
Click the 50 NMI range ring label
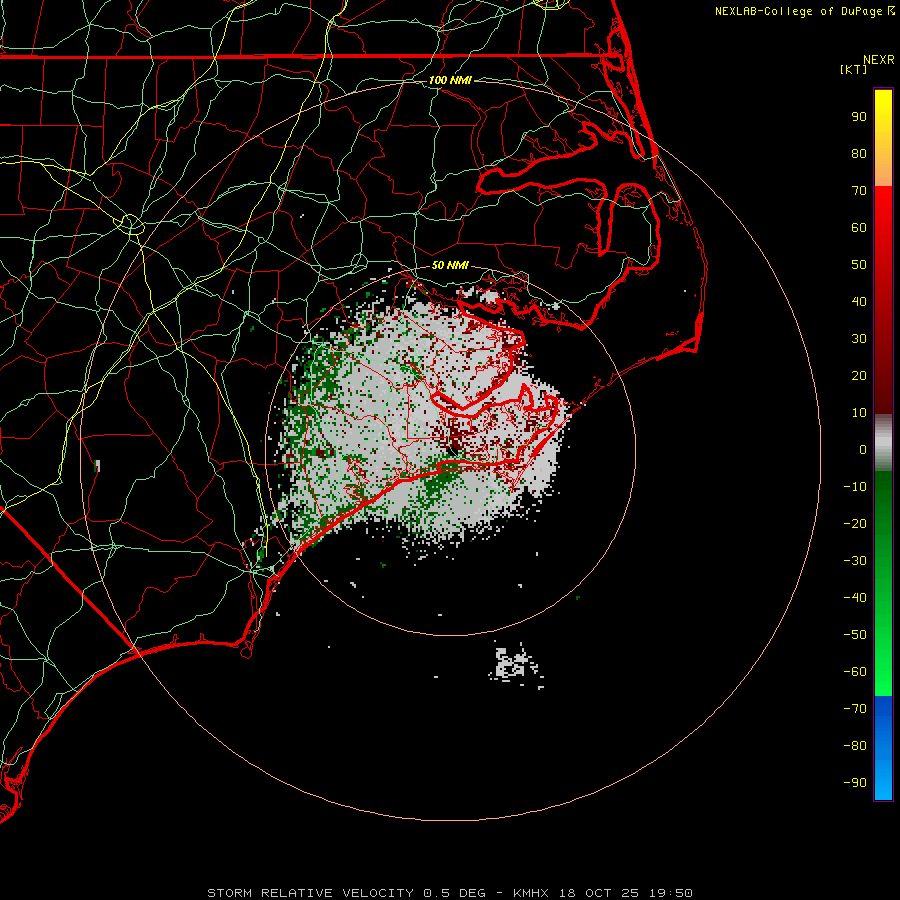[450, 265]
